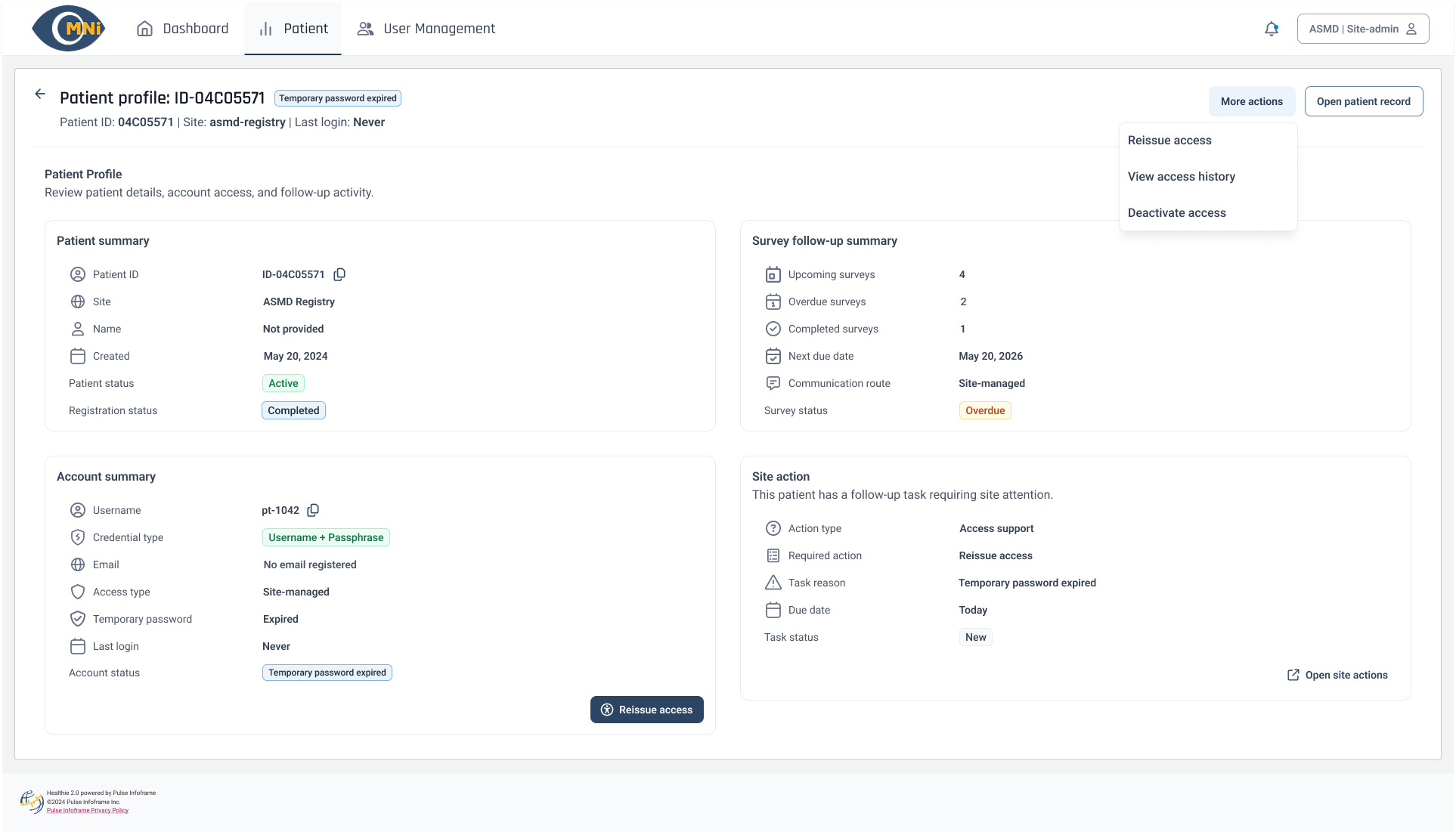This screenshot has width=1456, height=832.
Task: Click the Completed registration status badge
Action: coord(293,410)
